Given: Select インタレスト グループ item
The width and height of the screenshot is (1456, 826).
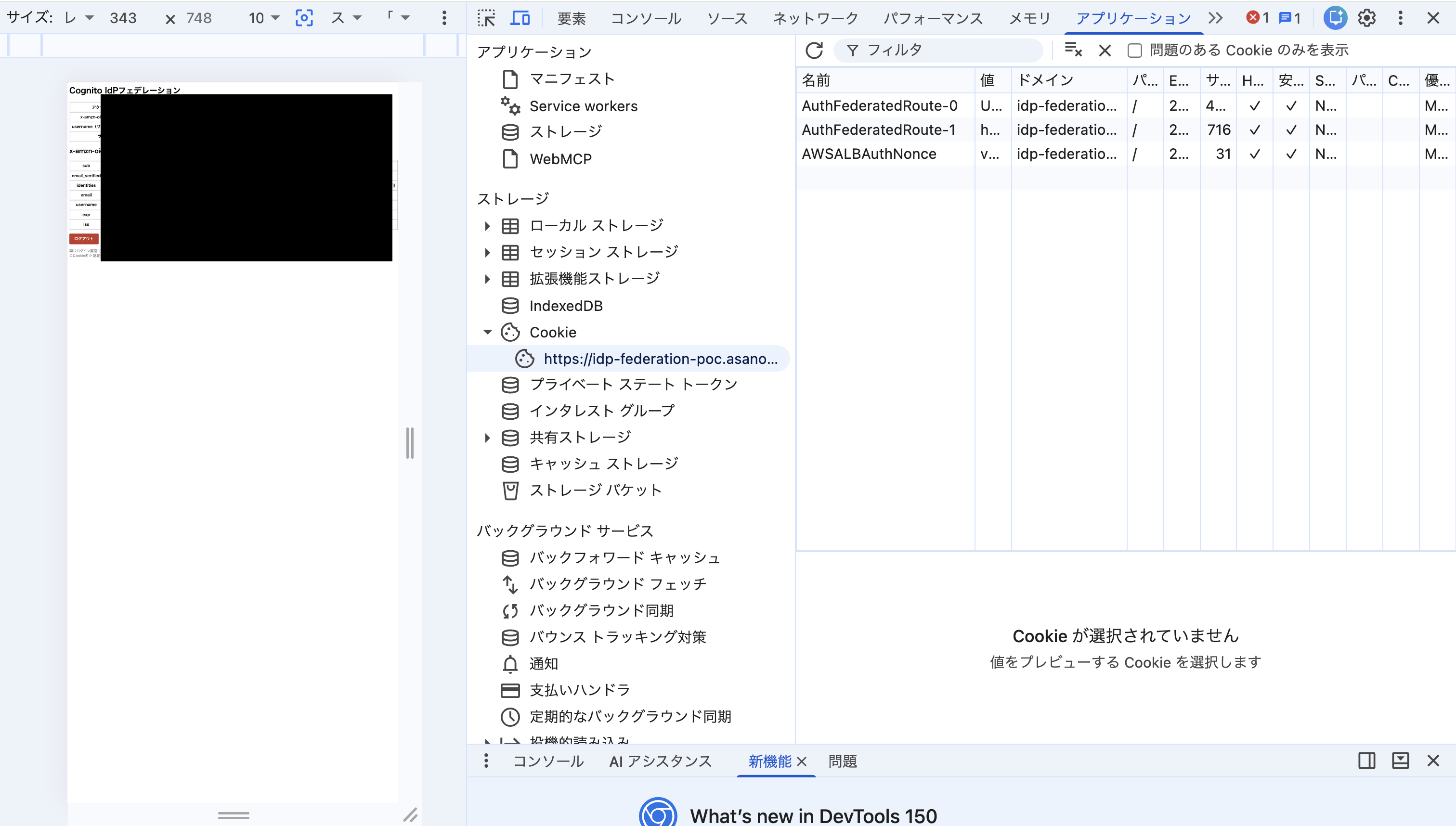Looking at the screenshot, I should tap(588, 411).
